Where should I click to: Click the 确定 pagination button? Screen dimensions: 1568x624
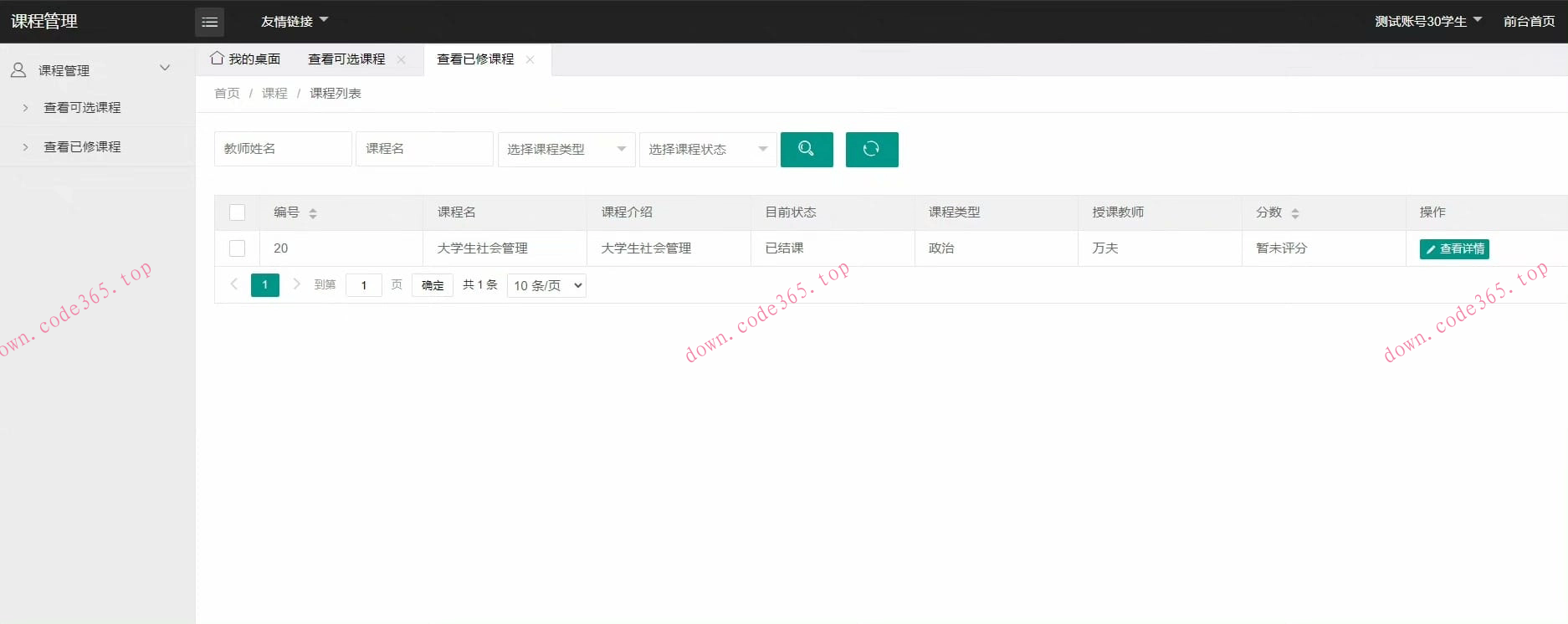point(433,285)
